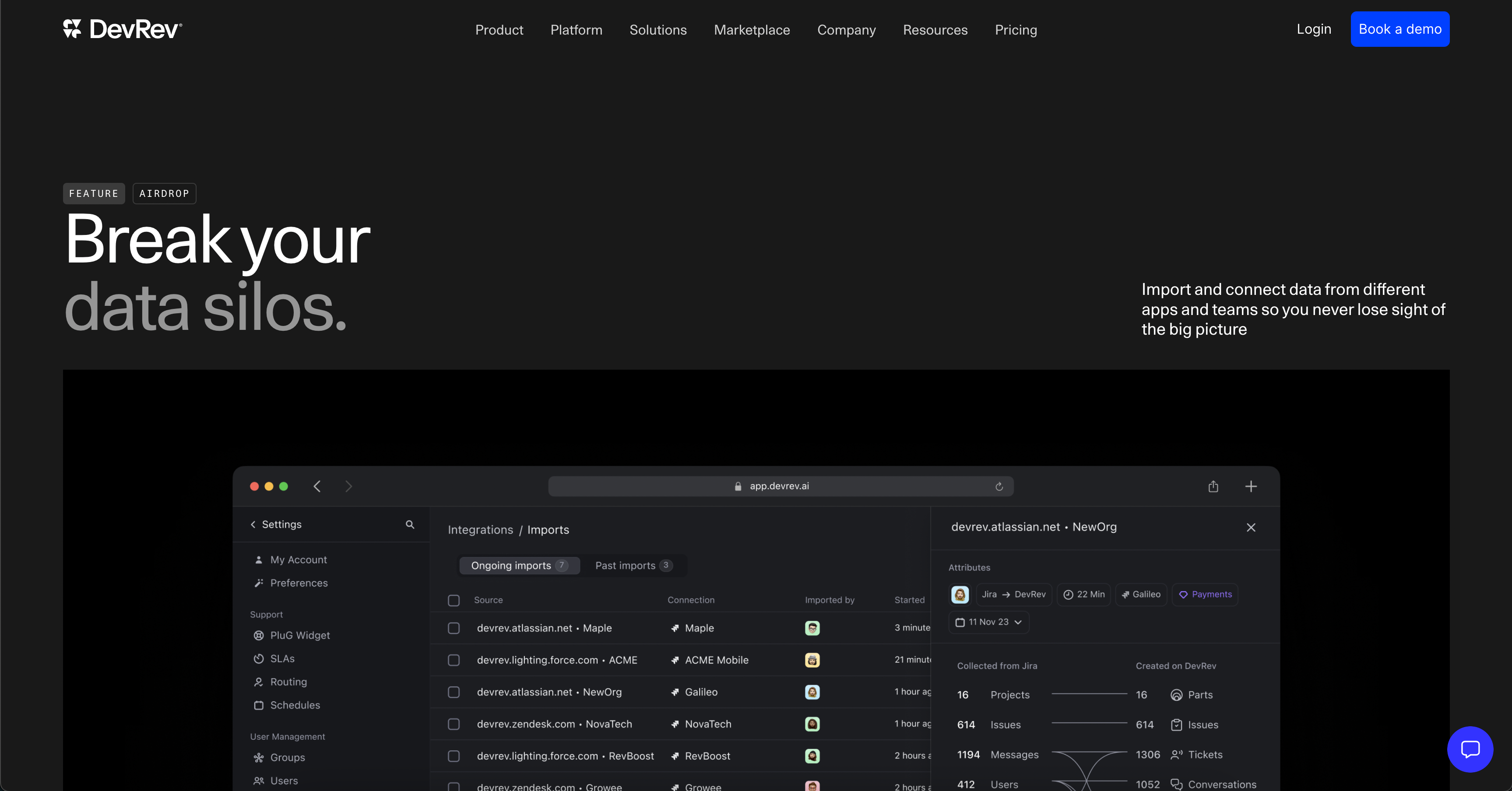Open the Product menu
1512x791 pixels.
click(x=499, y=29)
